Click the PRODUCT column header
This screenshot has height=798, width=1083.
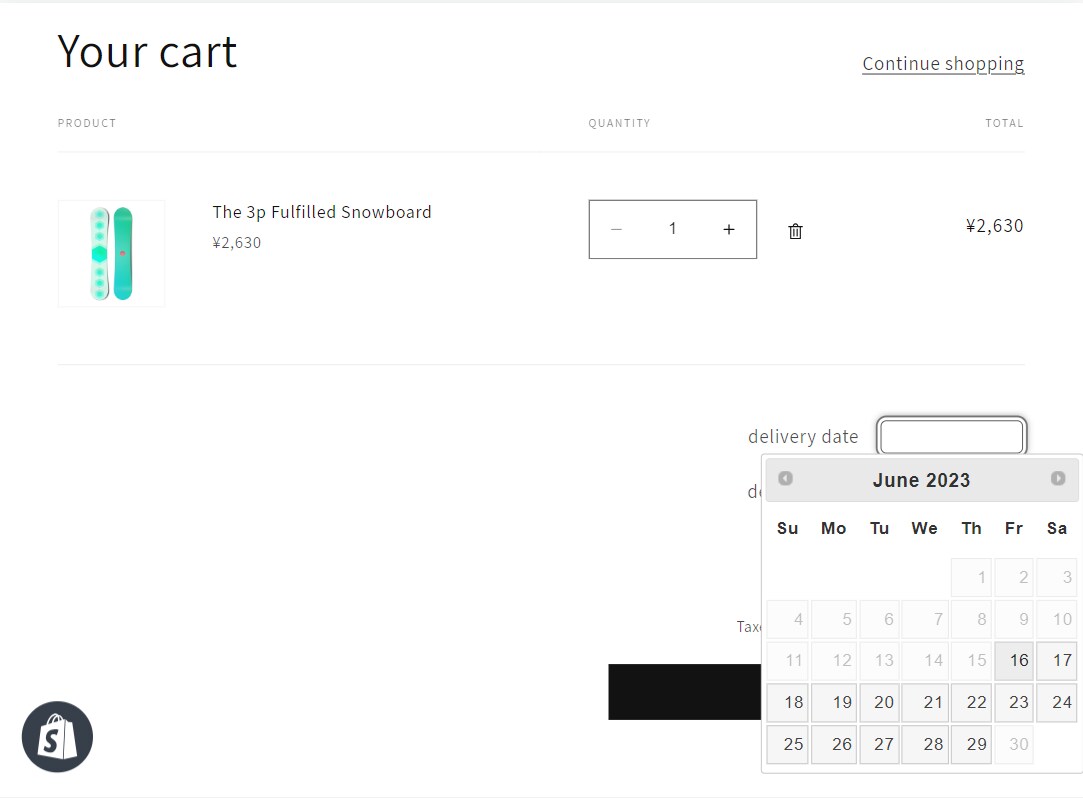pos(87,123)
